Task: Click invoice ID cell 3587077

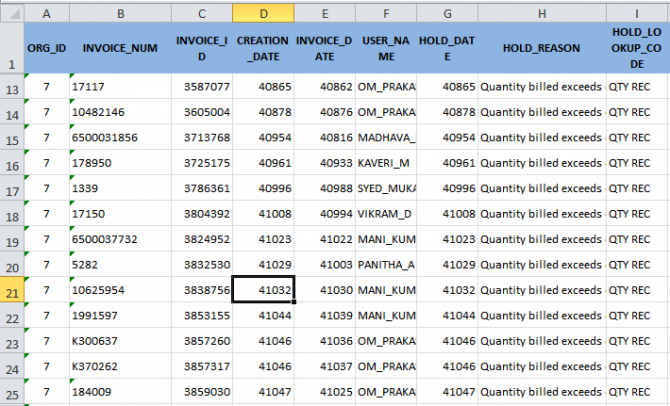Action: pos(202,87)
